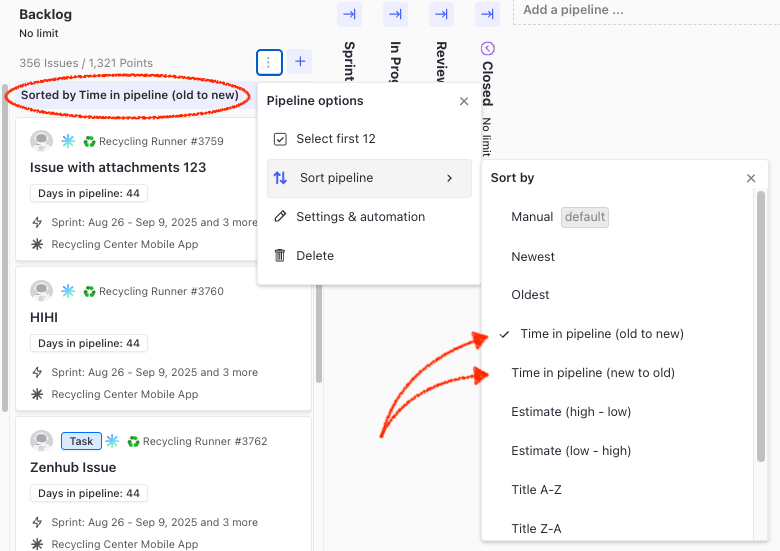The height and width of the screenshot is (551, 780).
Task: Click the Delete trash icon
Action: click(280, 256)
